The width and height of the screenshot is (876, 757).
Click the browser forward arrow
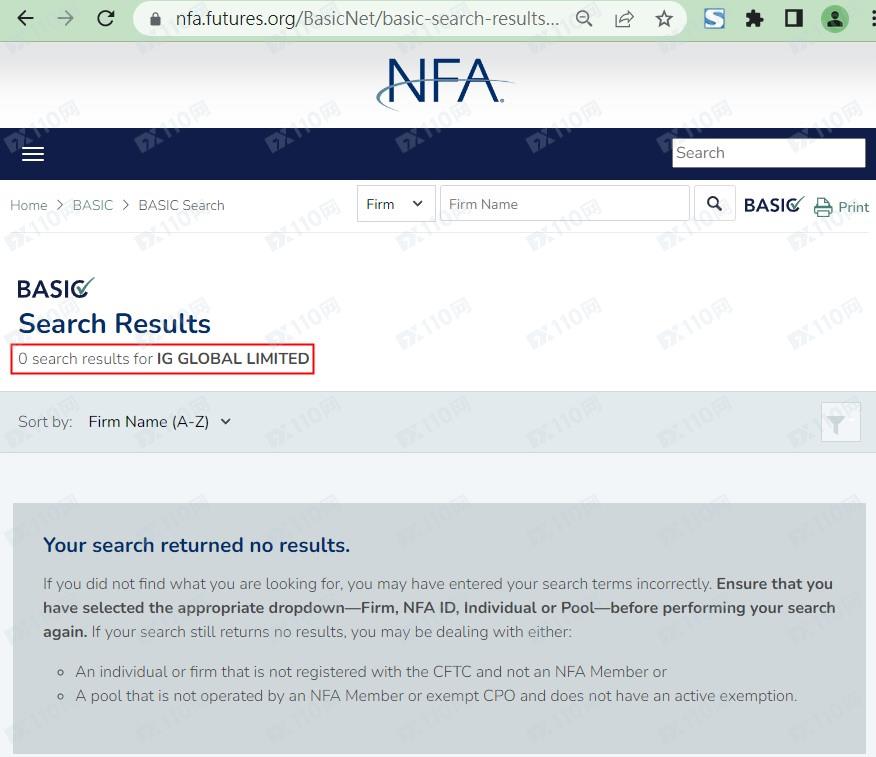pyautogui.click(x=65, y=18)
